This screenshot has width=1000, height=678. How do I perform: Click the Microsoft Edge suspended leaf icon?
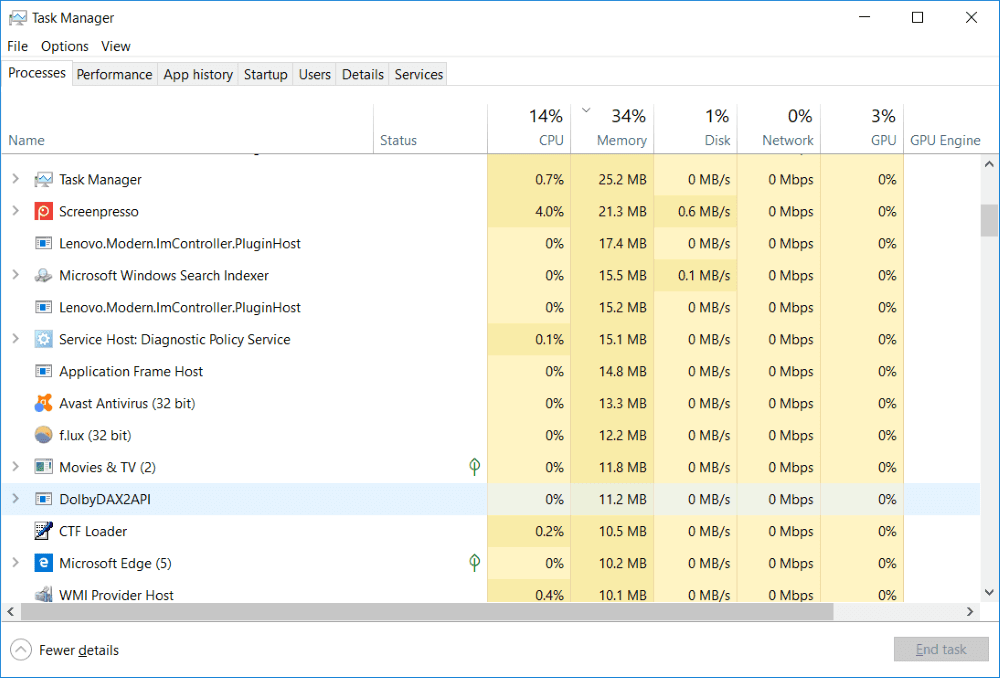[474, 563]
